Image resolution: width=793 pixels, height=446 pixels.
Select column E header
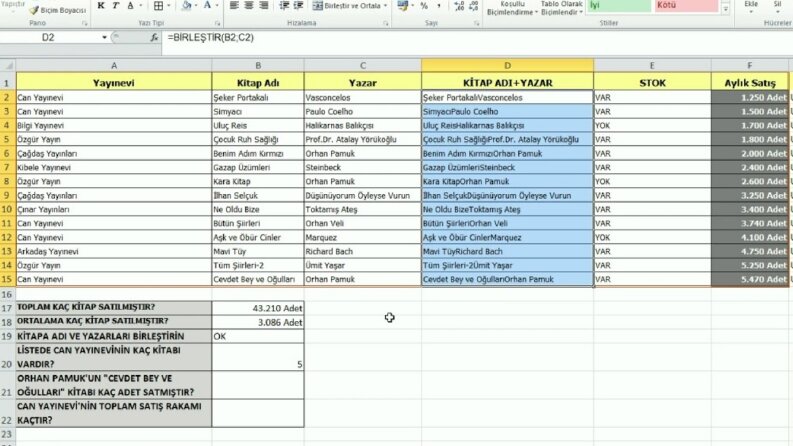click(652, 65)
